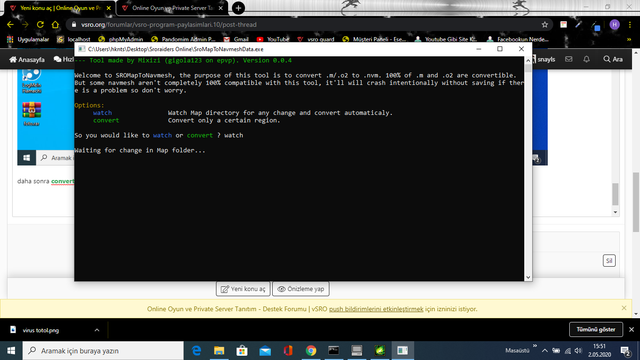Open Office icon on taskbar
The image size is (640, 360).
pyautogui.click(x=288, y=351)
